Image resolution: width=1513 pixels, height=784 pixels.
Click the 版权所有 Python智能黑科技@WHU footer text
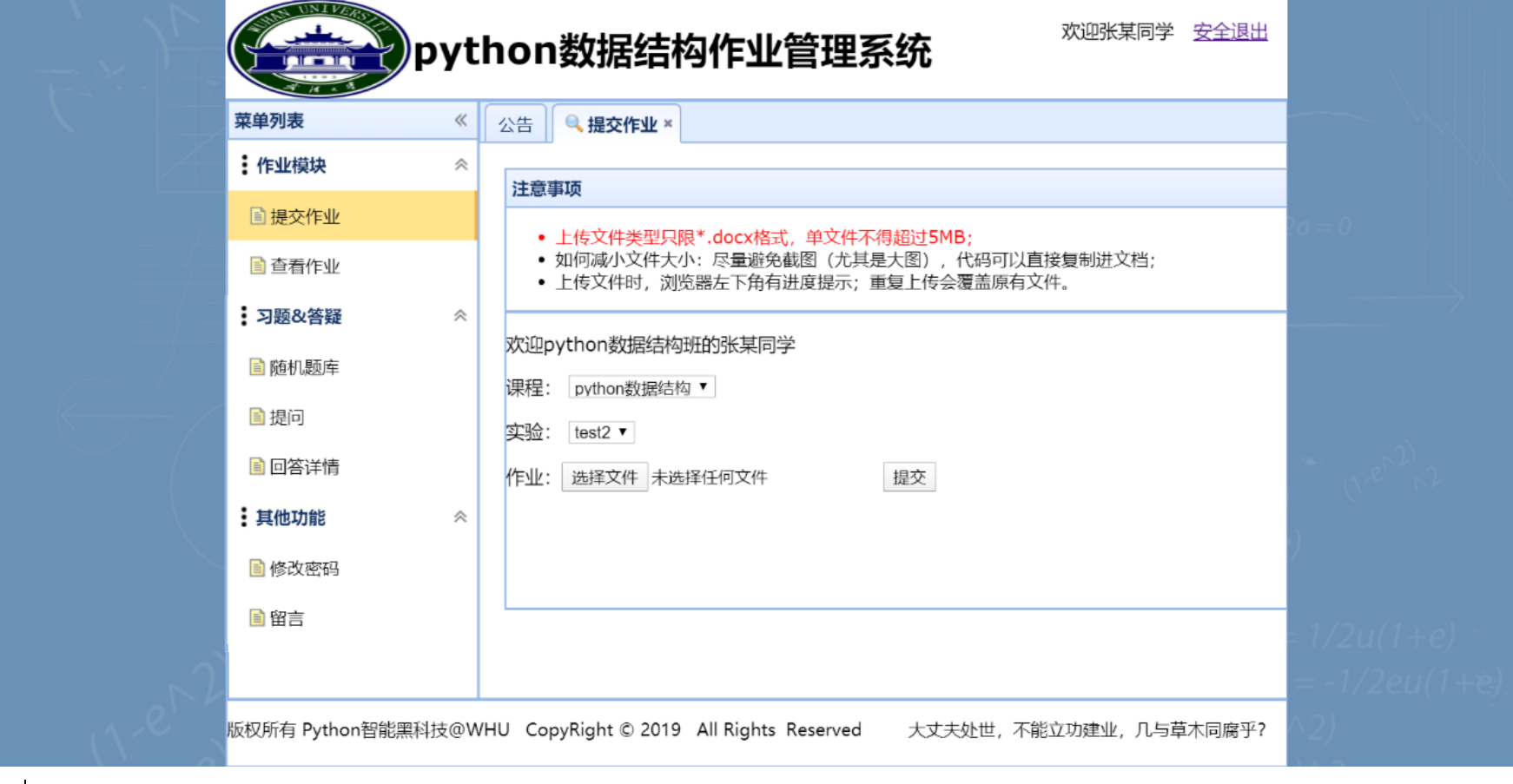point(368,729)
